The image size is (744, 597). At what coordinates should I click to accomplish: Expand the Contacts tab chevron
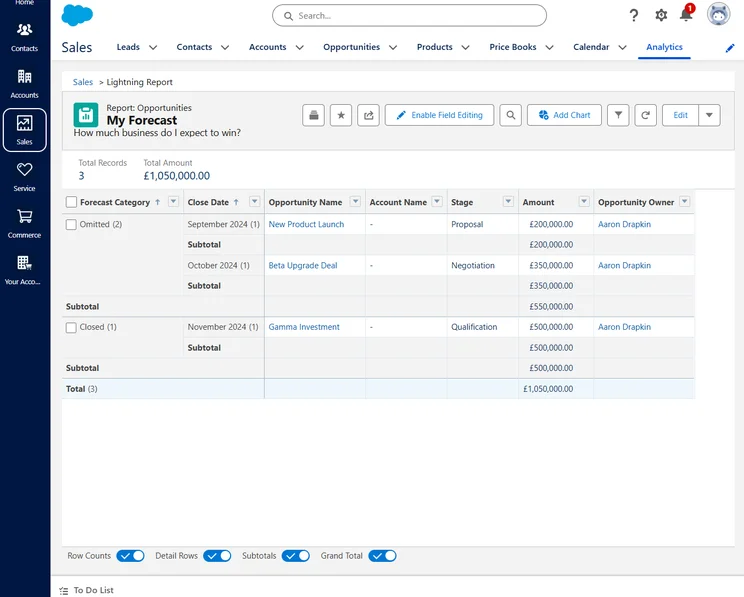(x=225, y=47)
